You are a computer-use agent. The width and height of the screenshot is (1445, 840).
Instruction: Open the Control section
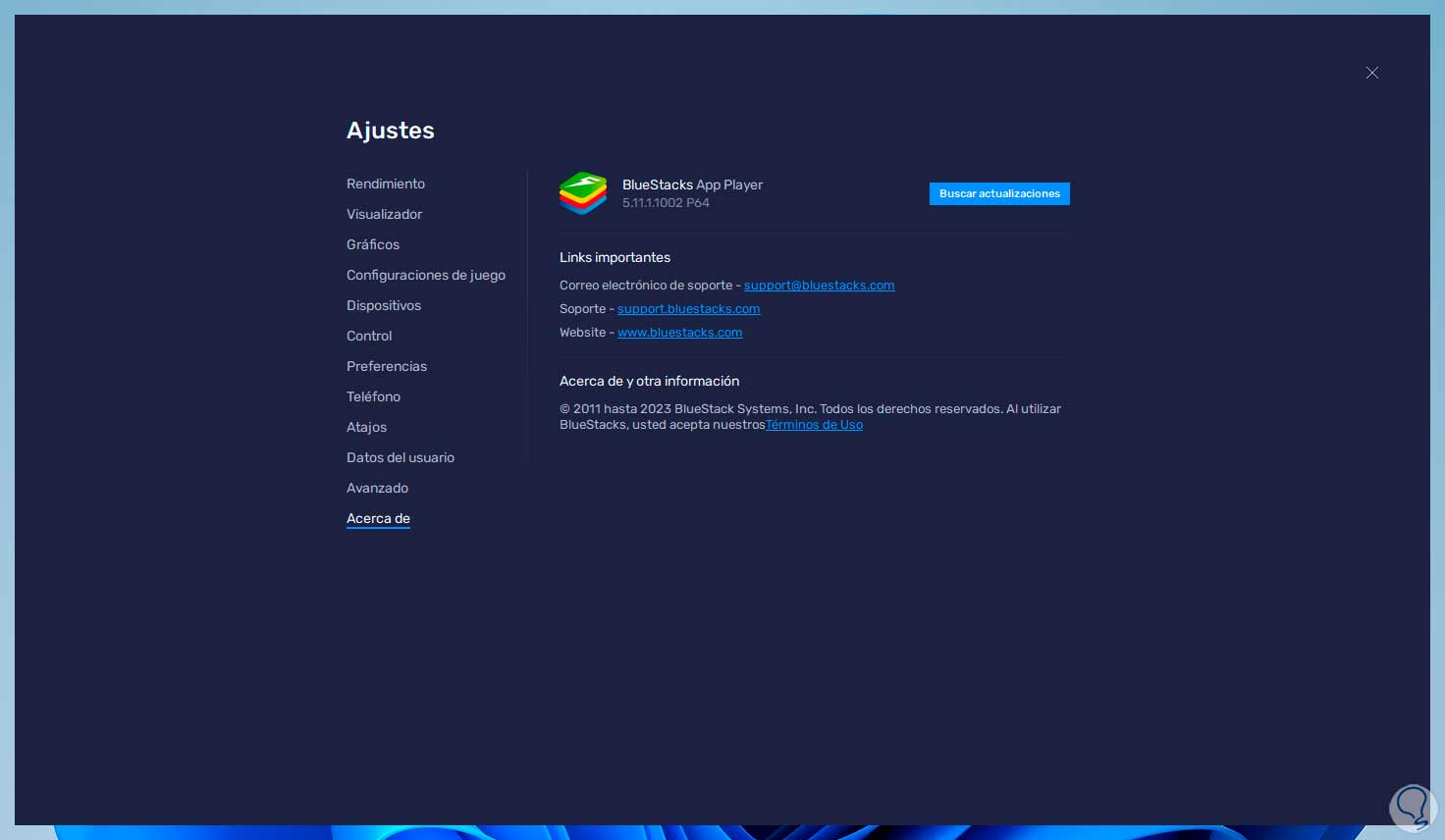point(369,336)
